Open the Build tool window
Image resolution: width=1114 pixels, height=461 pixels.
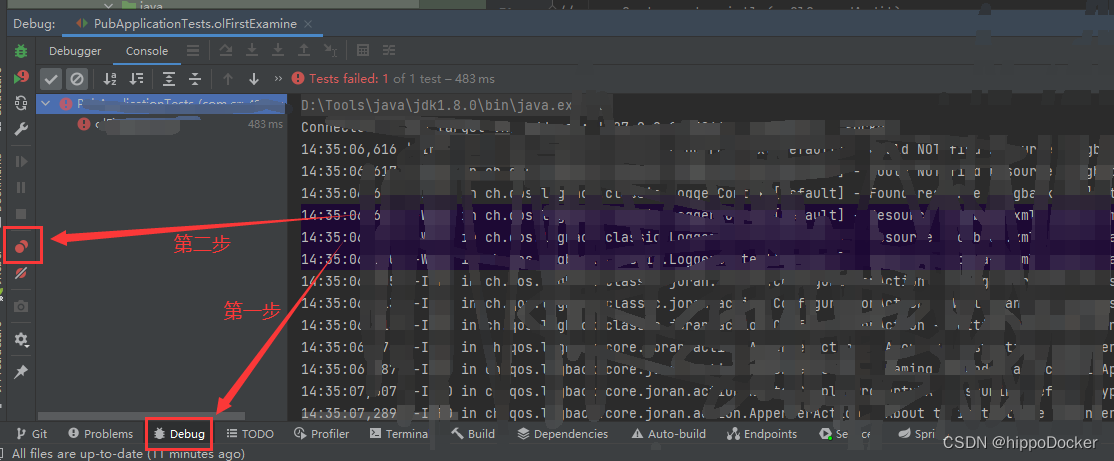(x=472, y=433)
